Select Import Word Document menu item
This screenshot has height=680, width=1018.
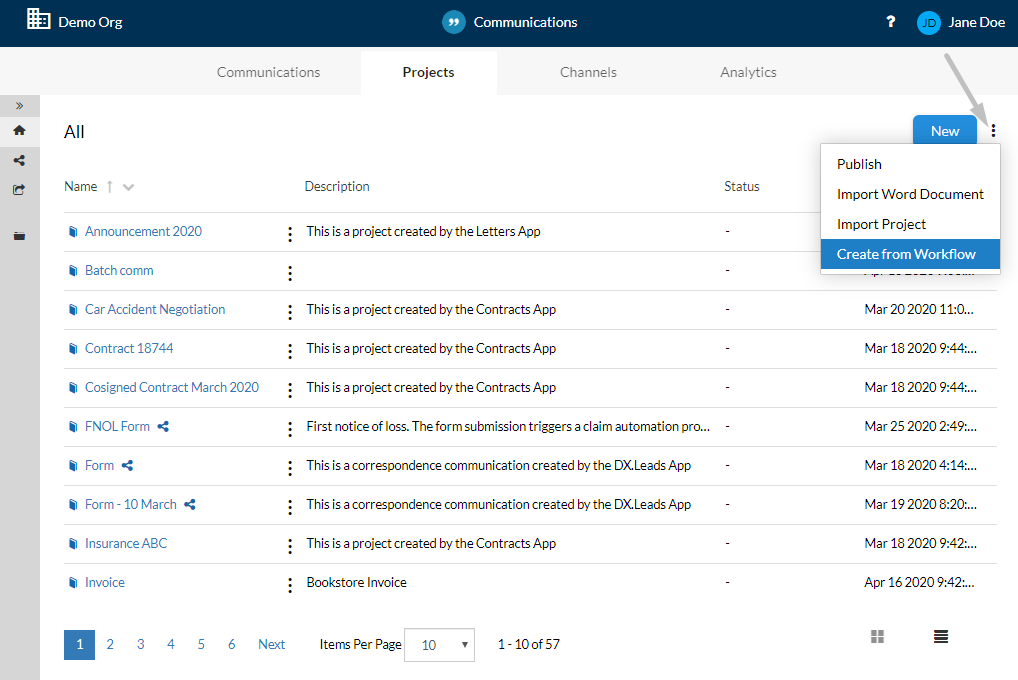(x=910, y=194)
